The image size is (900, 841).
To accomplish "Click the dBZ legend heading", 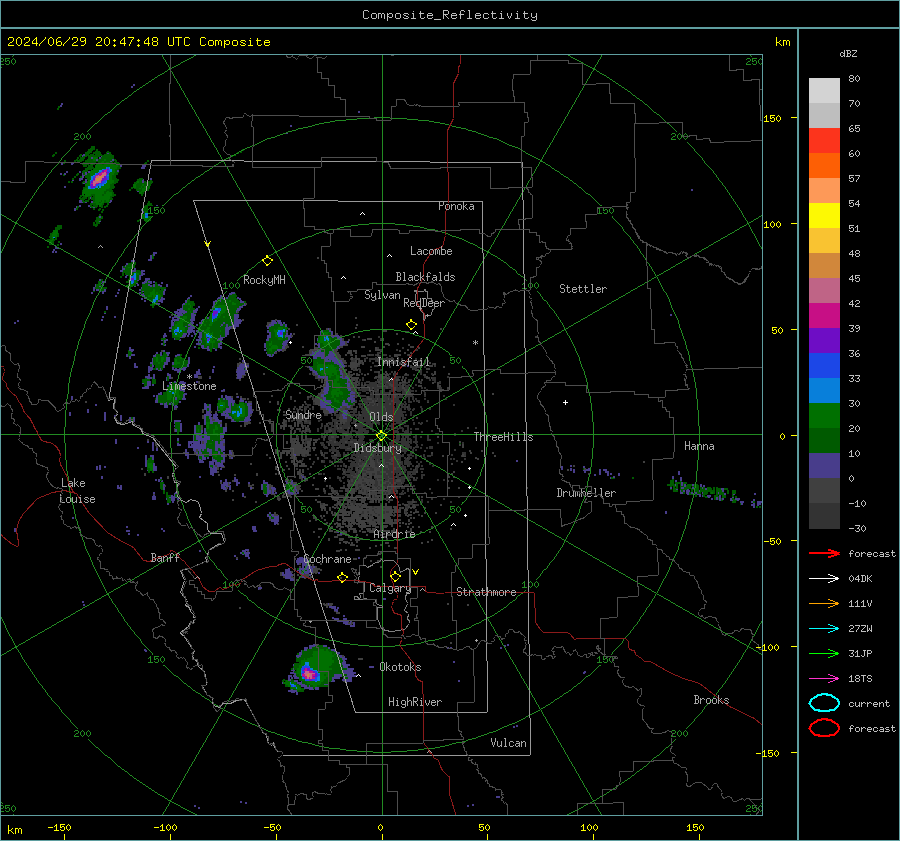I will coord(848,53).
